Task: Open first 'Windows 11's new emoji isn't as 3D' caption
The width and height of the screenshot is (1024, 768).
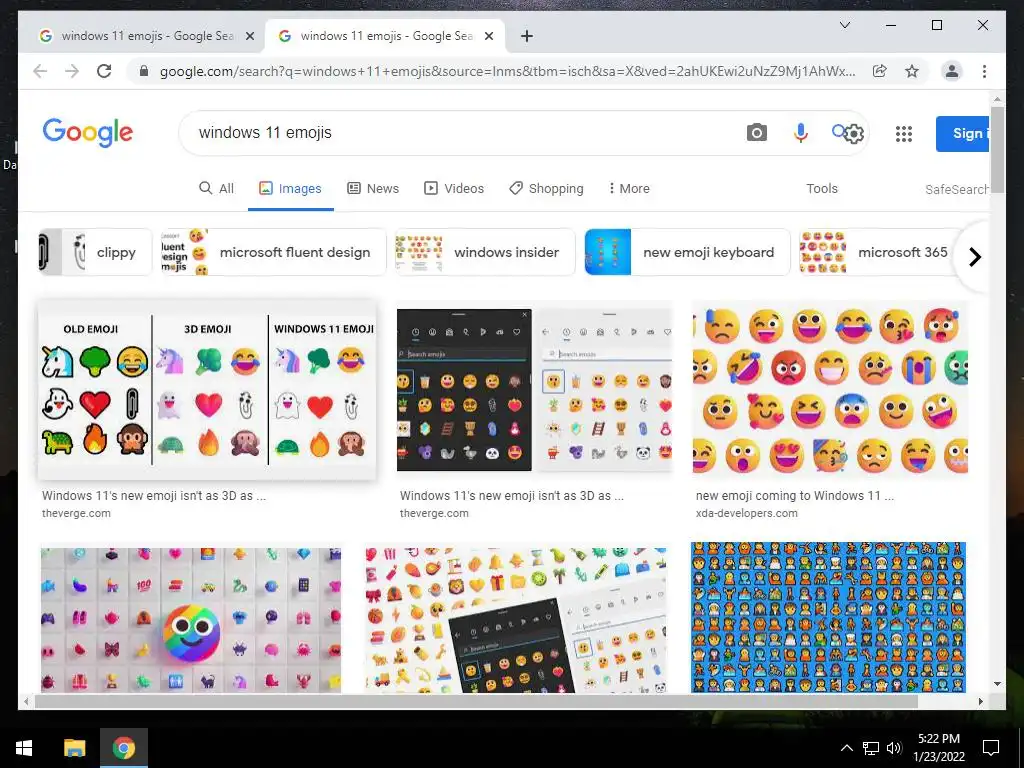Action: 154,496
